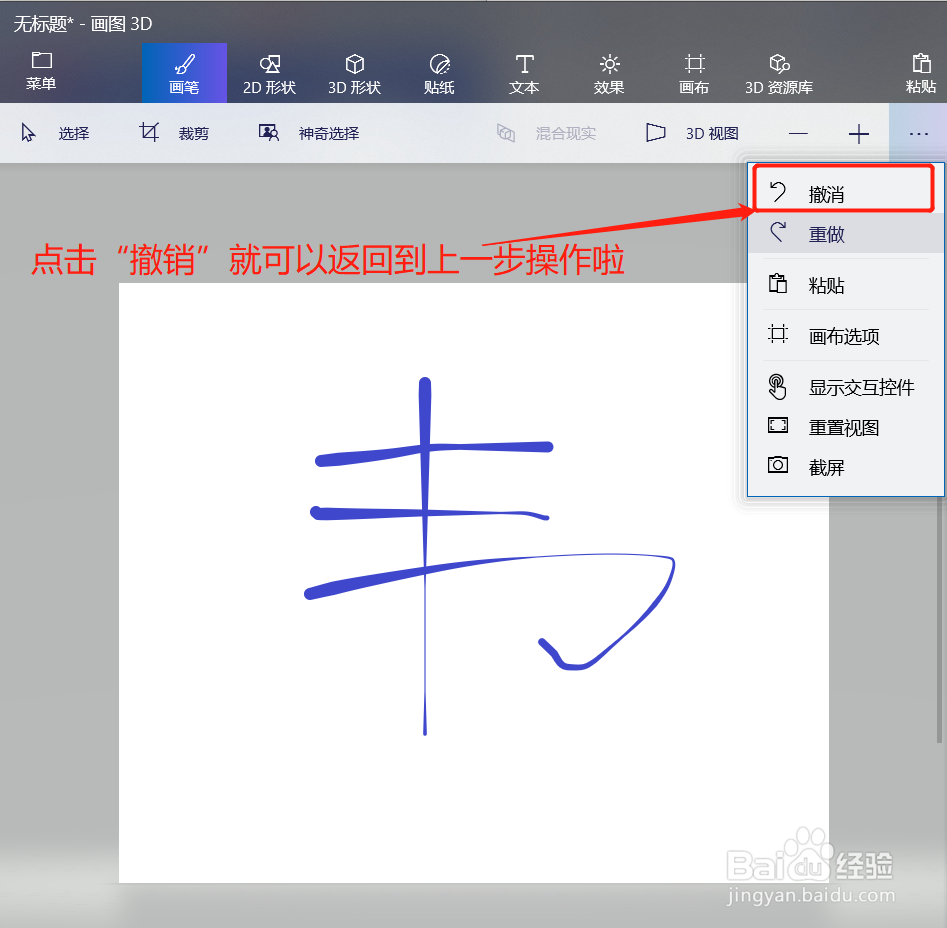947x928 pixels.
Task: Open the 2D 形状 shapes panel
Action: click(x=268, y=73)
